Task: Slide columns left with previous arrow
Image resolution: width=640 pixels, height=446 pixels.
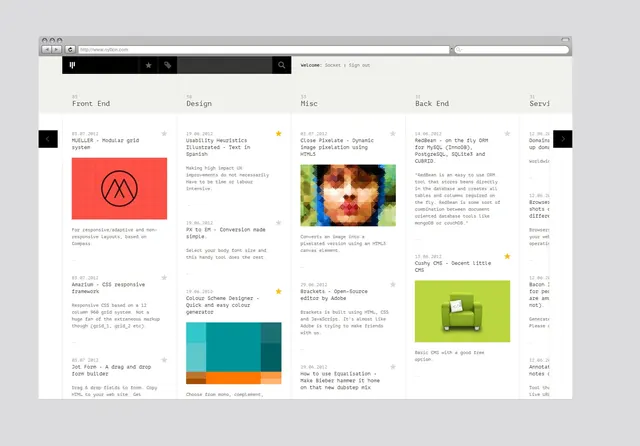Action: (48, 139)
